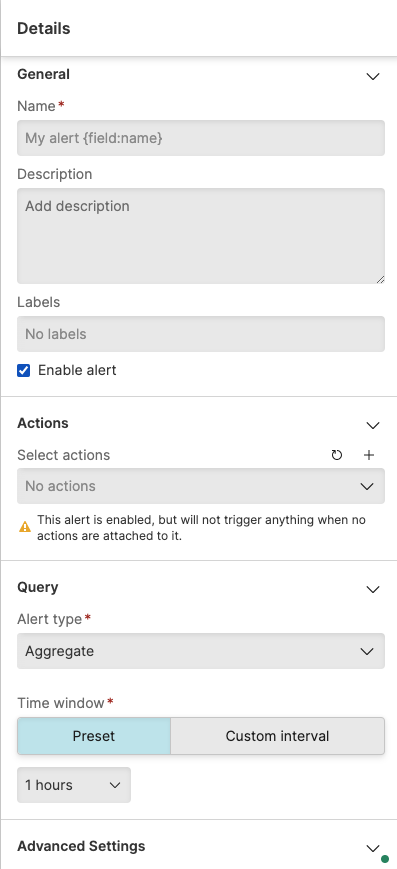Click the yellow warning triangle icon

click(25, 527)
